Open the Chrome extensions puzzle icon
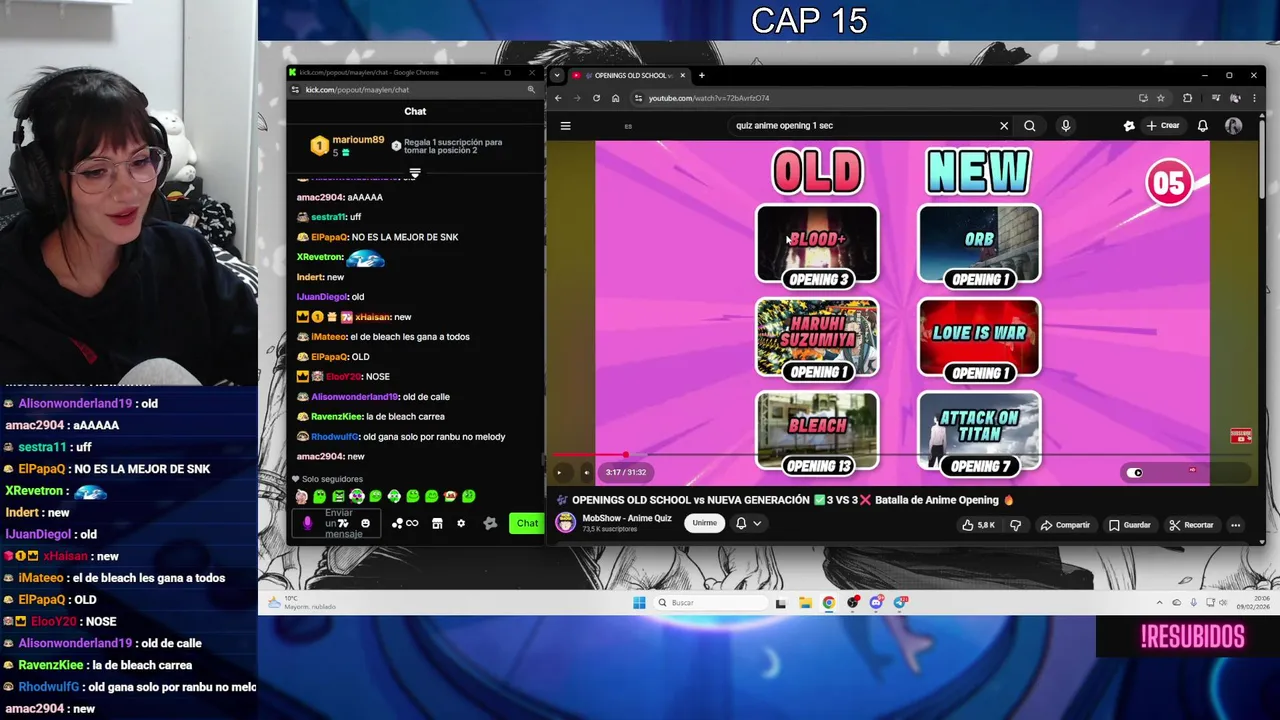The height and width of the screenshot is (720, 1280). (x=1187, y=98)
